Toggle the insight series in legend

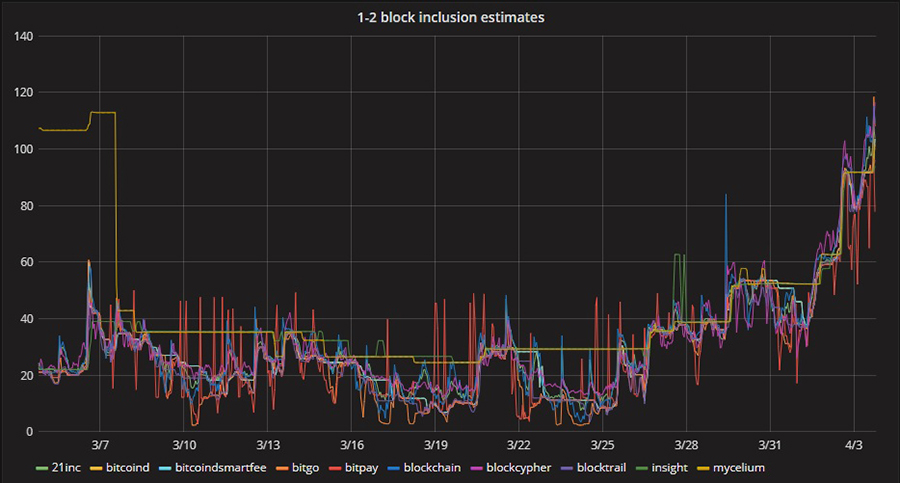pyautogui.click(x=662, y=467)
